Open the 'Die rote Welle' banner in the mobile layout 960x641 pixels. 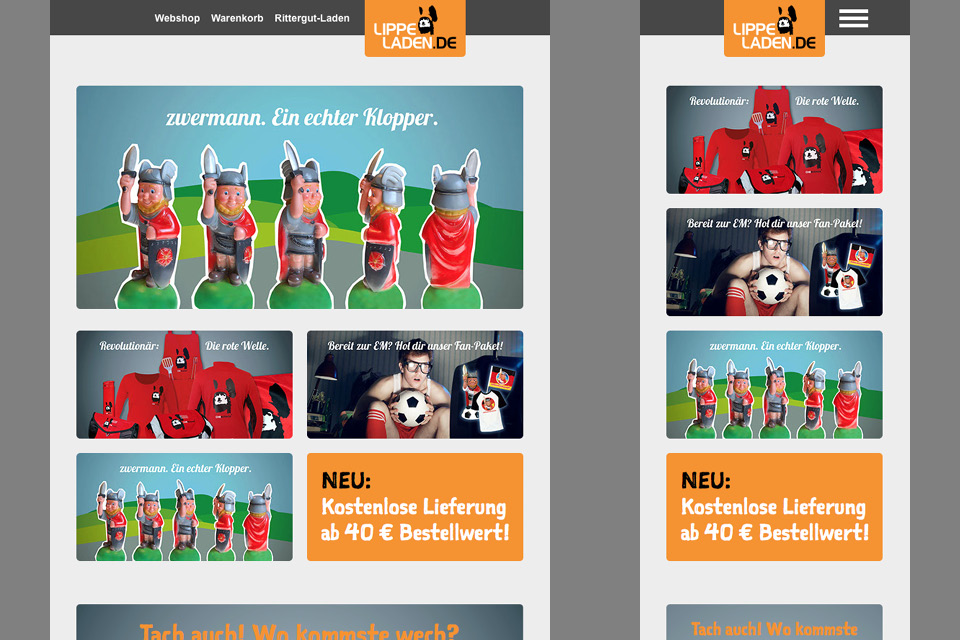(x=774, y=140)
